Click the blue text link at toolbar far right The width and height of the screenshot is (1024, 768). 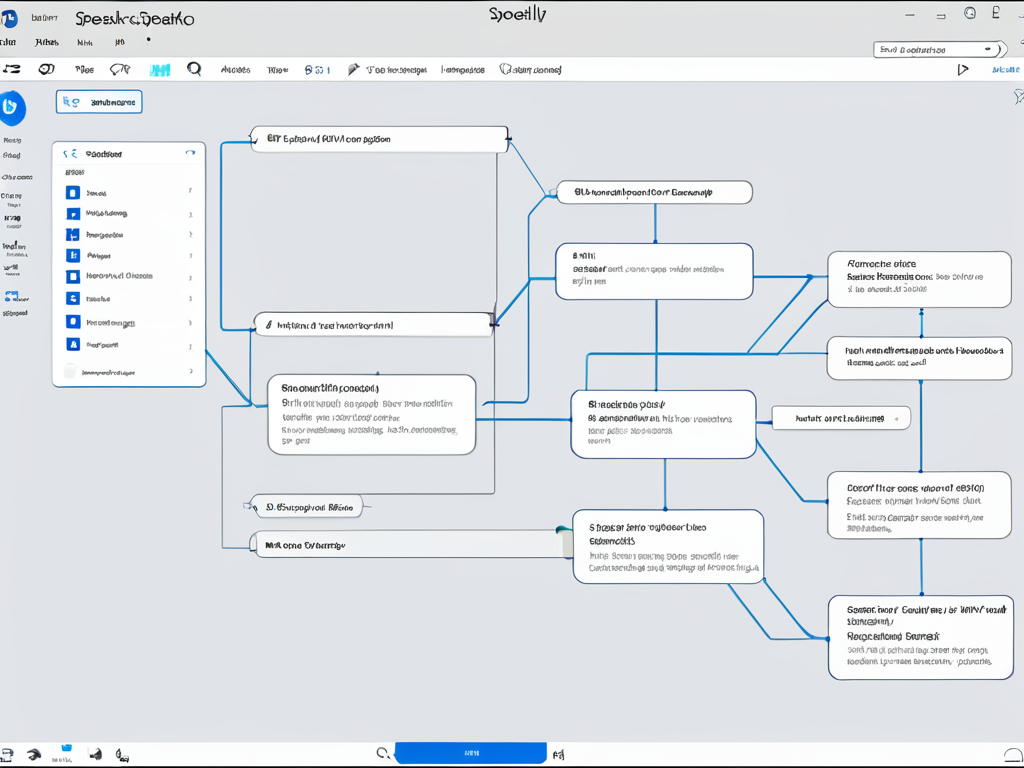pyautogui.click(x=1005, y=70)
